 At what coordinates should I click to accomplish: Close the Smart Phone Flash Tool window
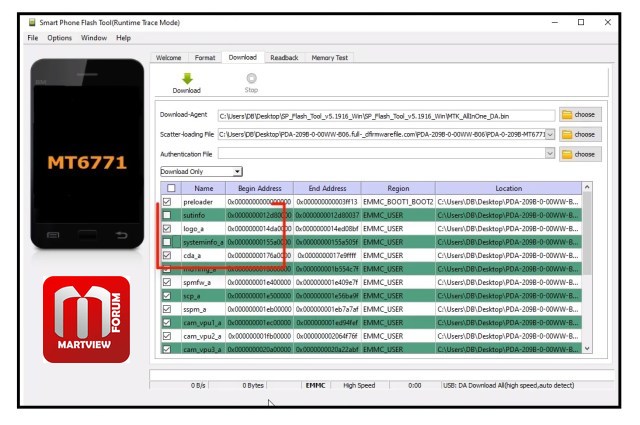point(608,22)
